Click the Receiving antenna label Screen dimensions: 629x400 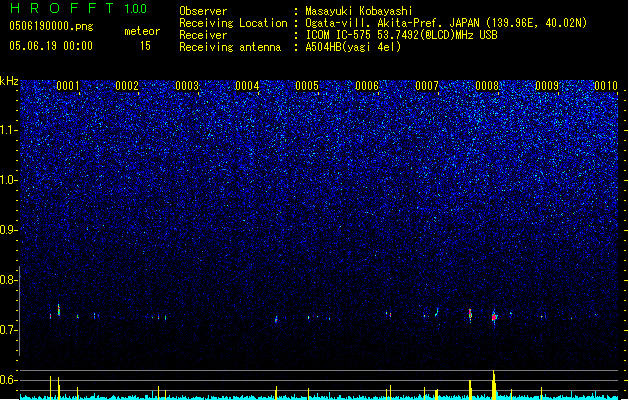pyautogui.click(x=230, y=47)
